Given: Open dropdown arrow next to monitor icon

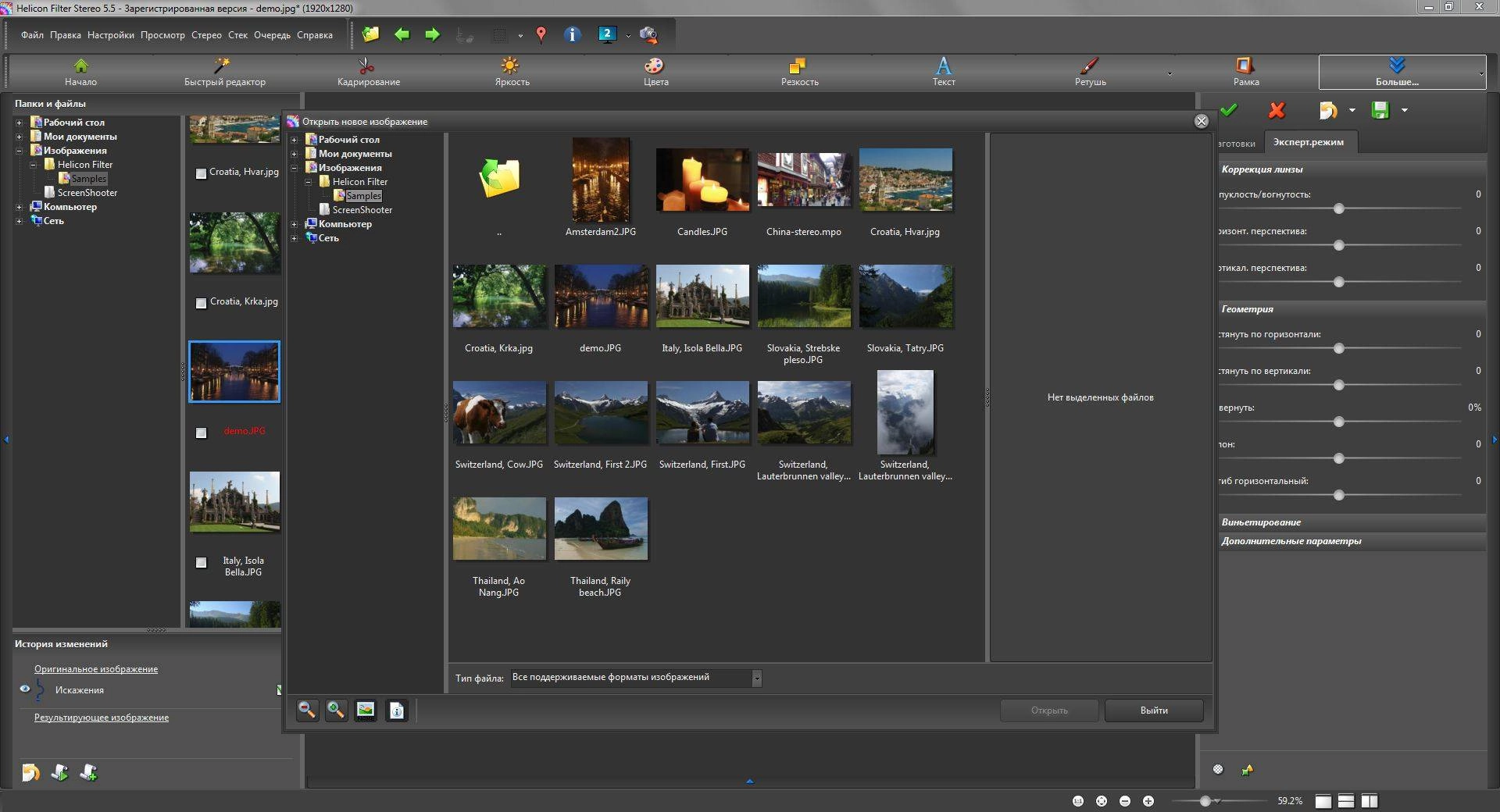Looking at the screenshot, I should [627, 36].
